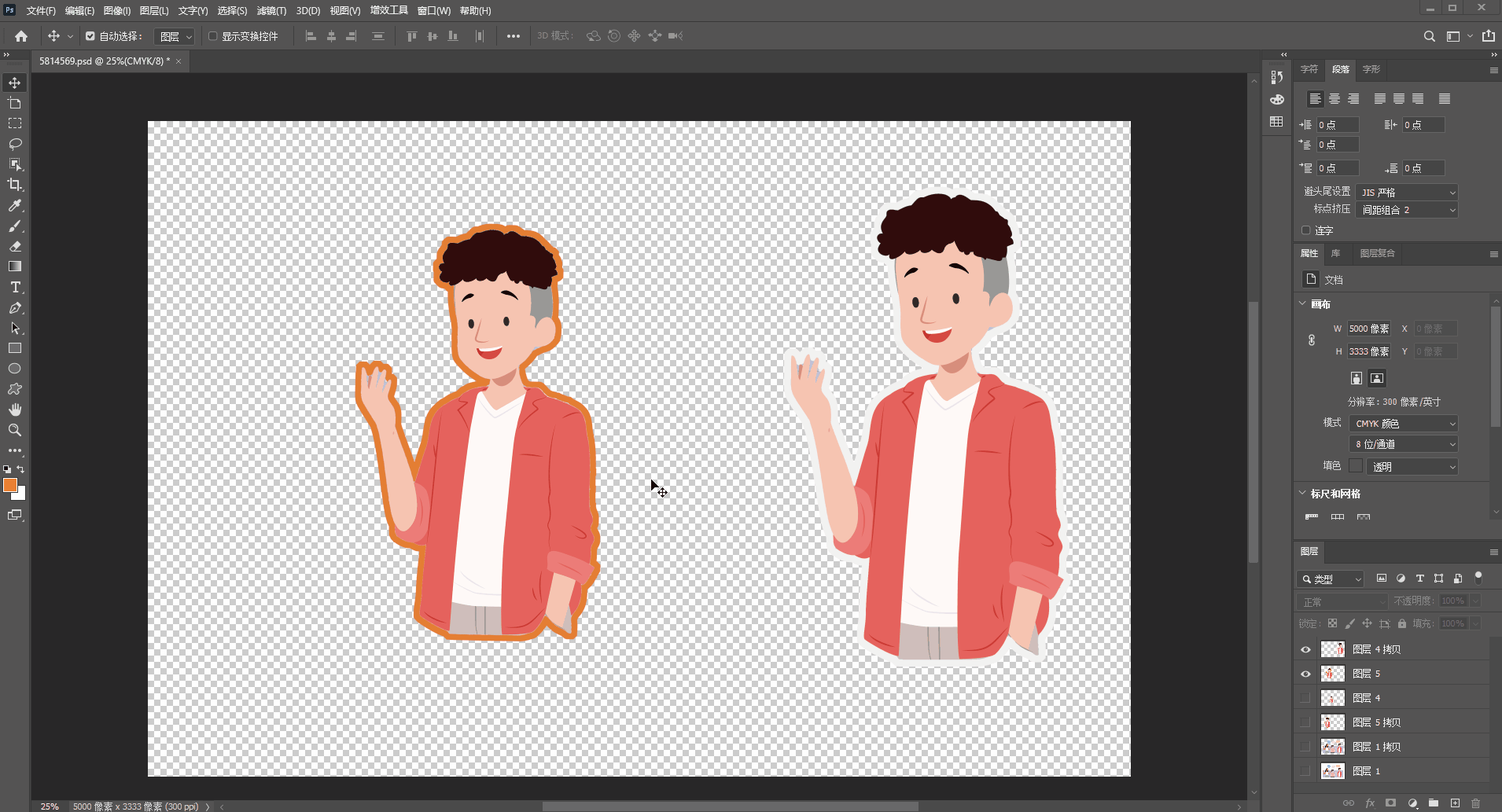1502x812 pixels.
Task: Open the 8 位/通道 dropdown
Action: (x=1404, y=444)
